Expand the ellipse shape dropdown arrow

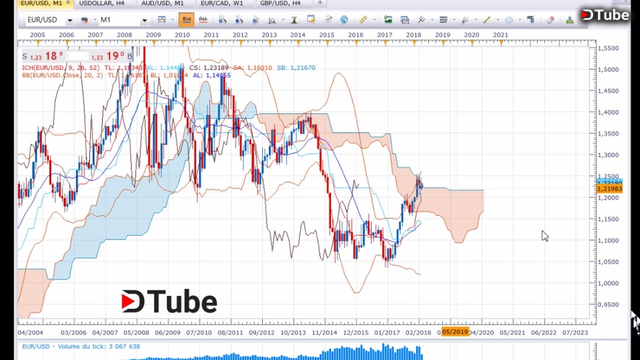(519, 20)
